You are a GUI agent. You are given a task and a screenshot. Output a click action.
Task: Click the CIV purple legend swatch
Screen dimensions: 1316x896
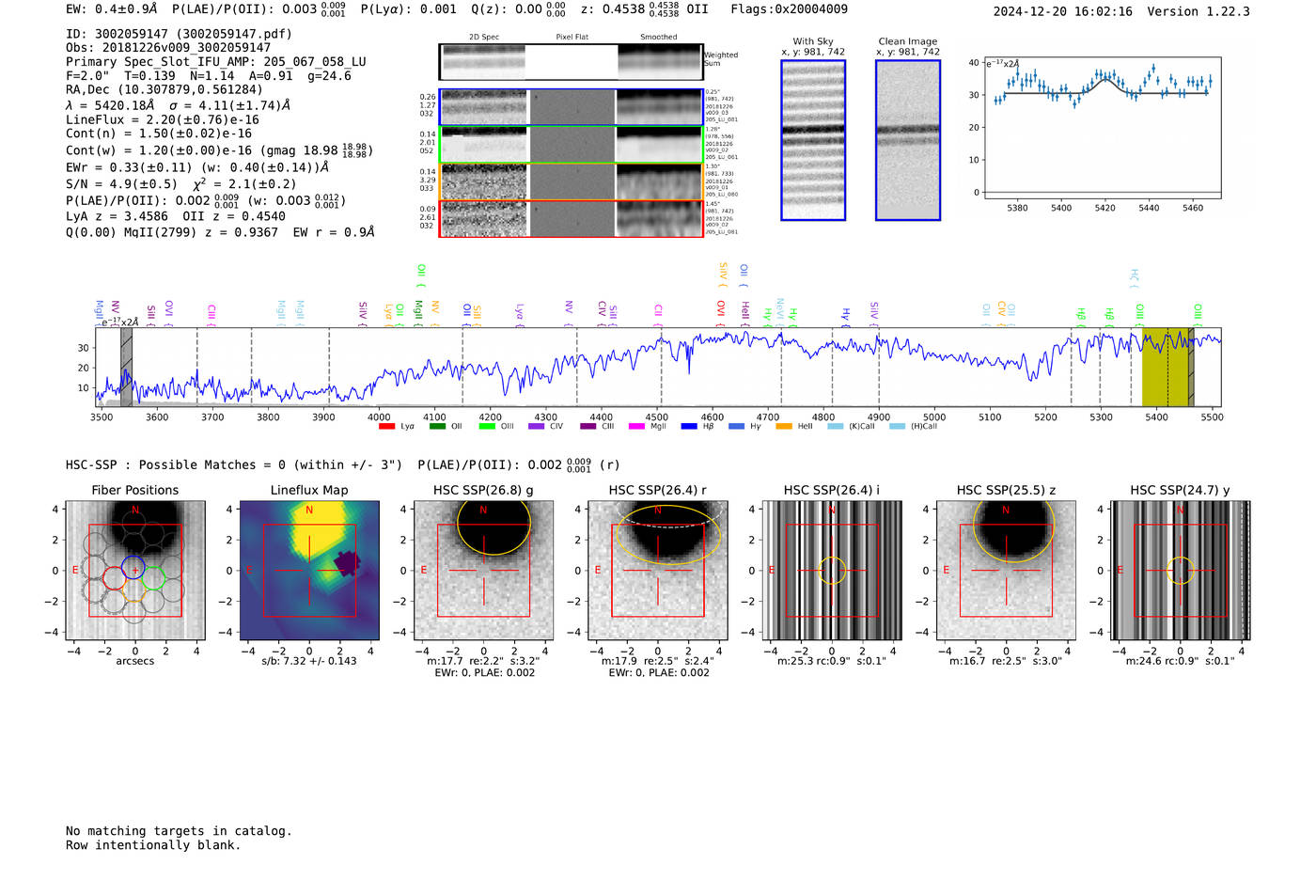click(536, 427)
